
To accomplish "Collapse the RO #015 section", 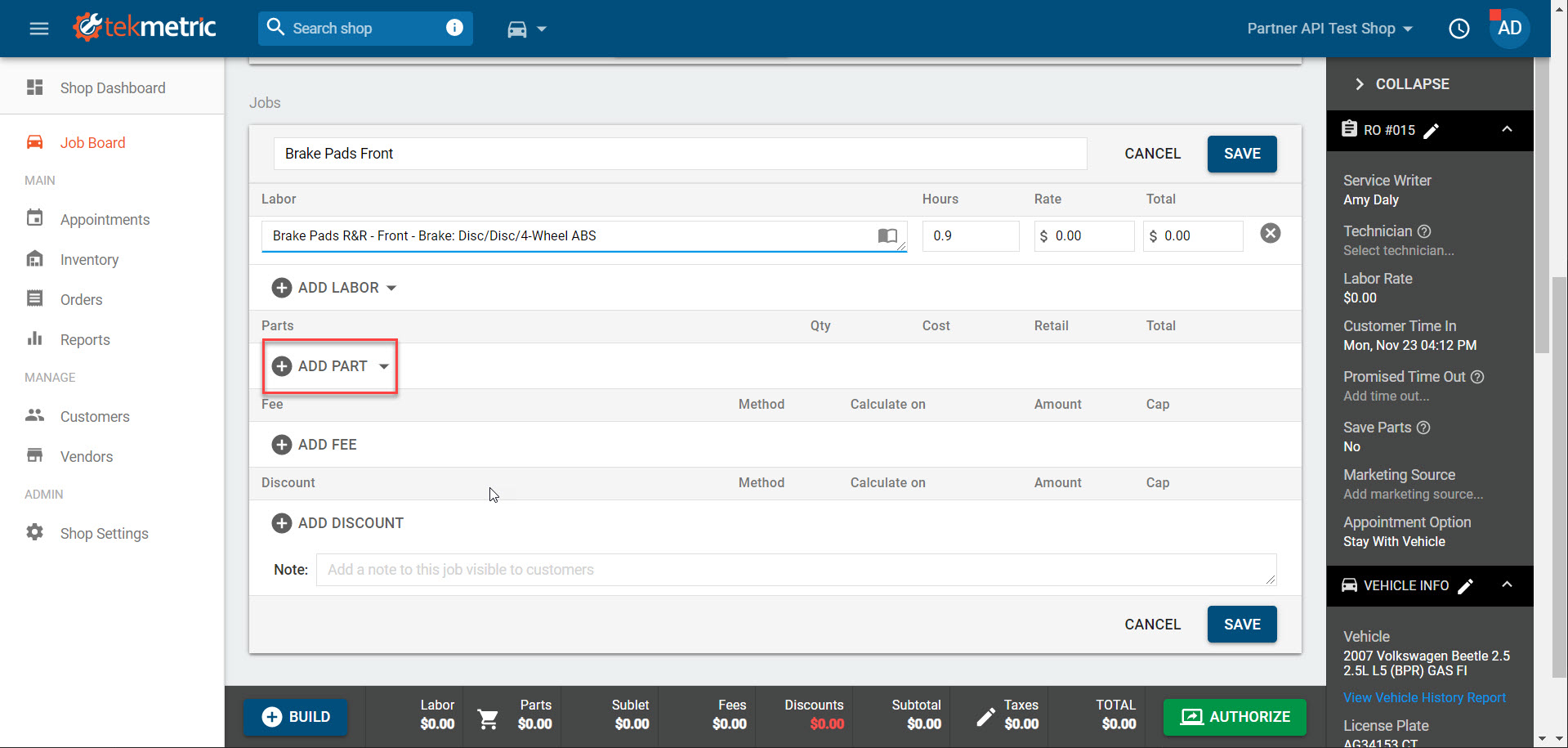I will click(1507, 130).
